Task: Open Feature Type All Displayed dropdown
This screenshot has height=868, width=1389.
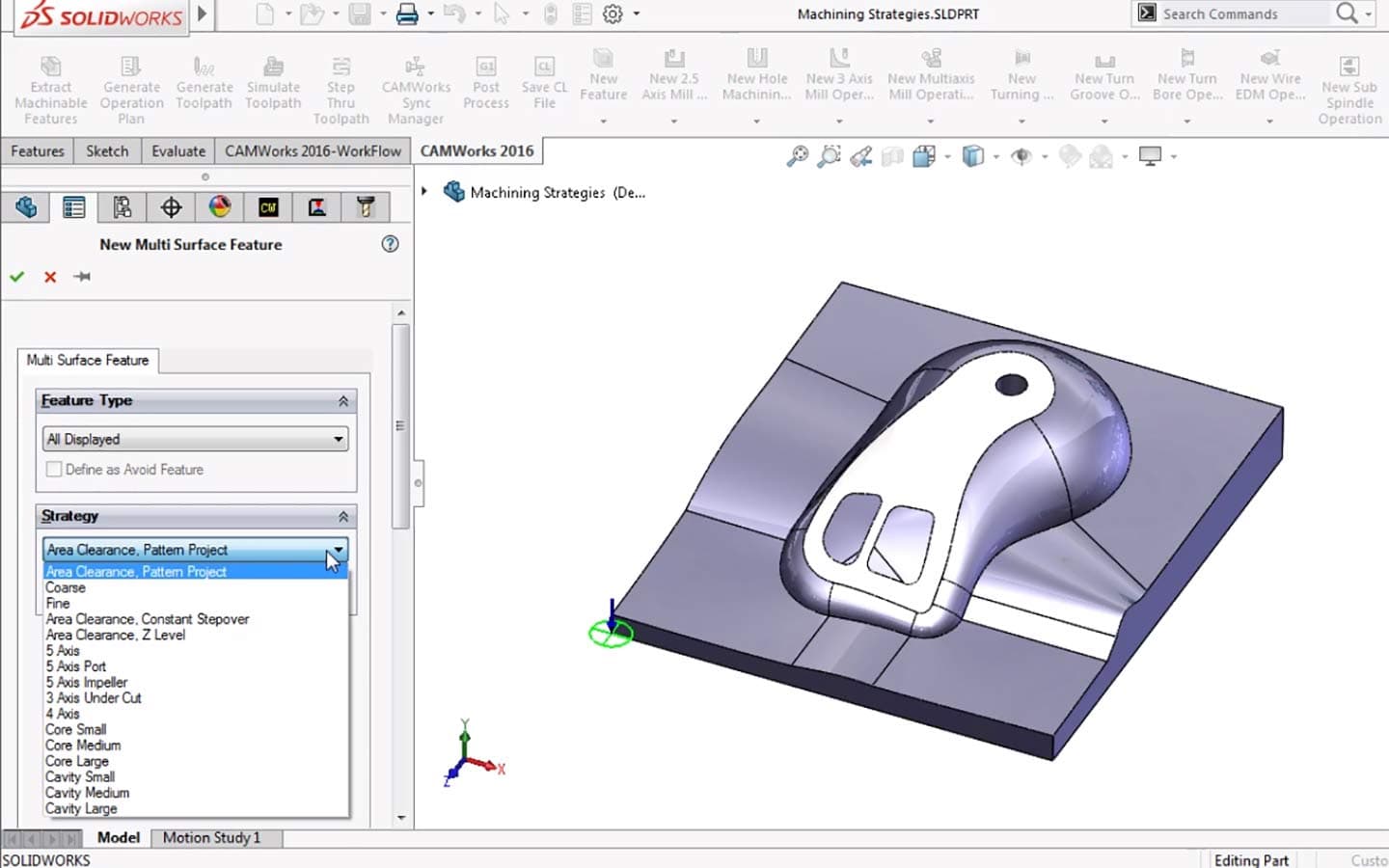Action: tap(196, 439)
